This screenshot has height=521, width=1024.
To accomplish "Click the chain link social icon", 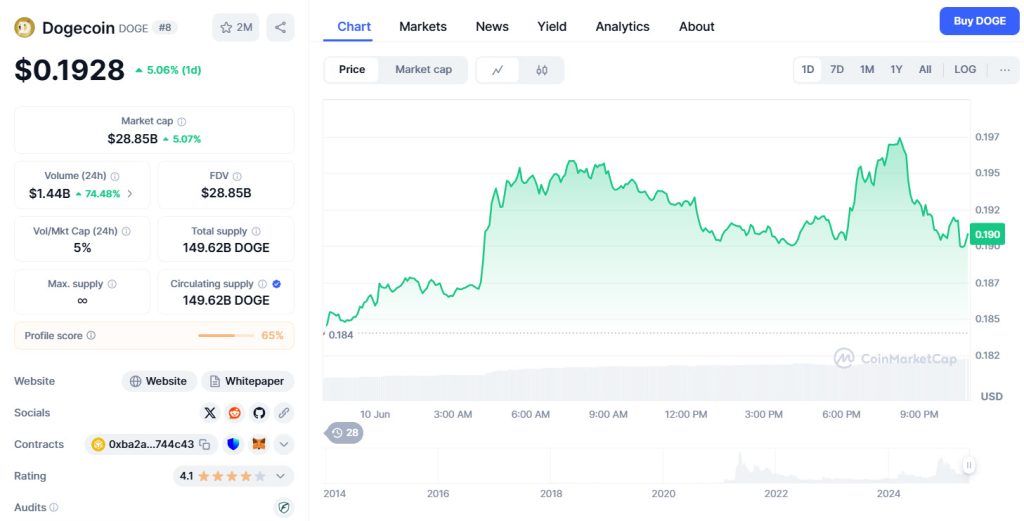I will (283, 413).
